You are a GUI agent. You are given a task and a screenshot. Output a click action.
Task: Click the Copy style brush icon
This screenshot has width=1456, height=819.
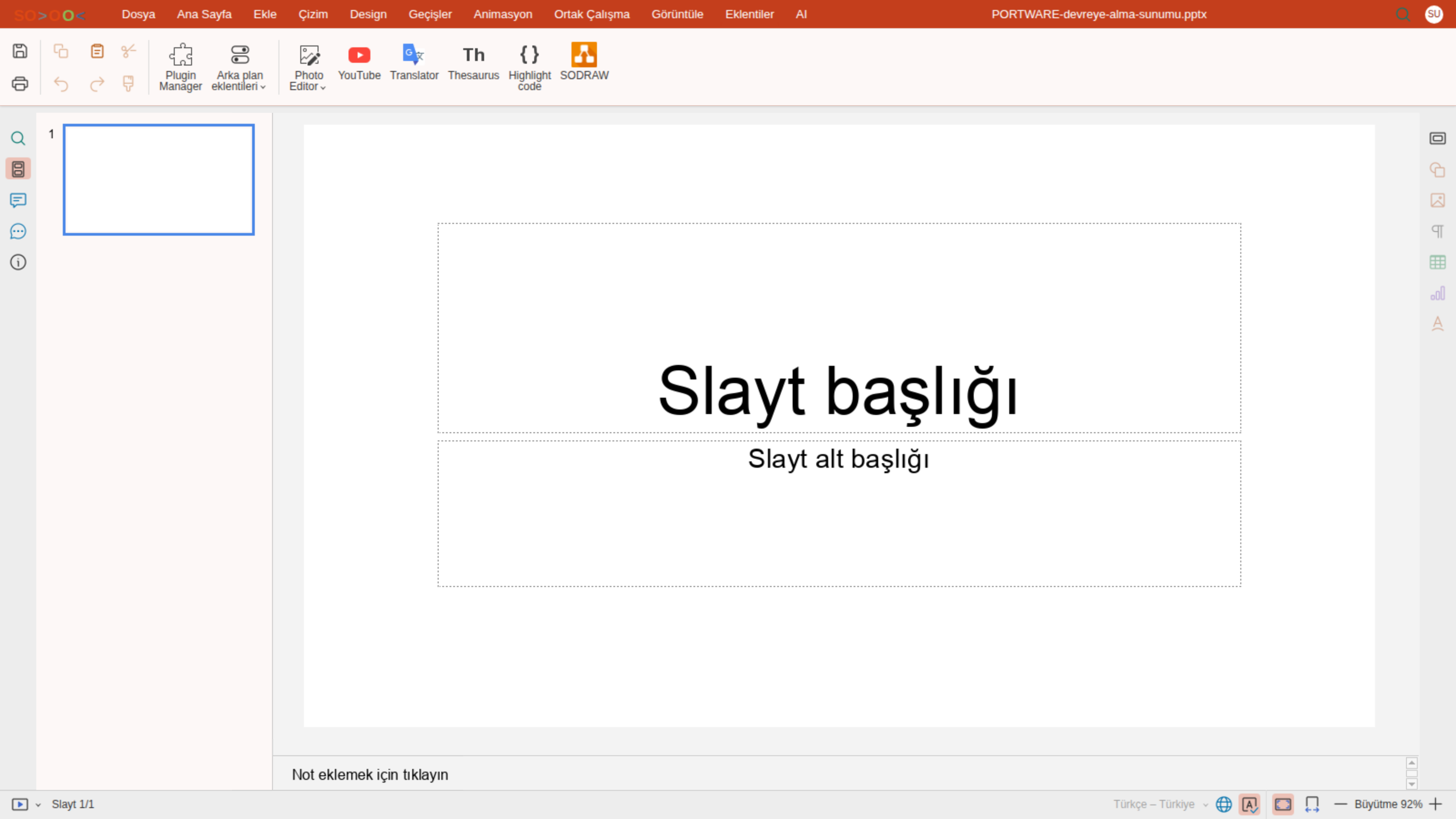(128, 84)
